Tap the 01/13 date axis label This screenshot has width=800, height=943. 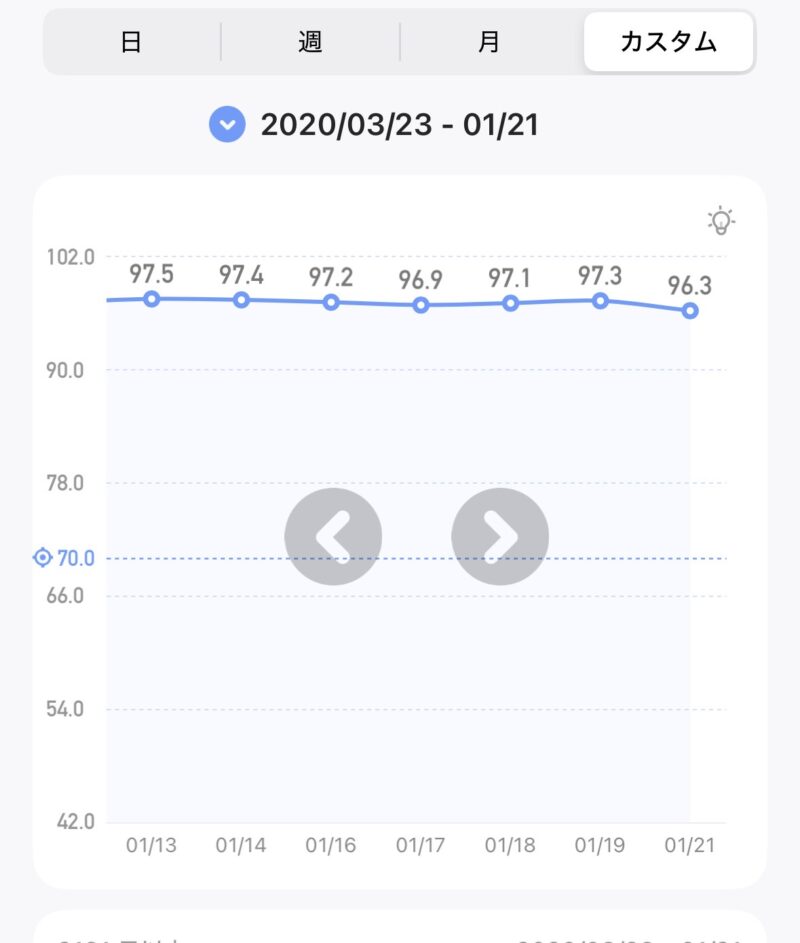pos(151,845)
